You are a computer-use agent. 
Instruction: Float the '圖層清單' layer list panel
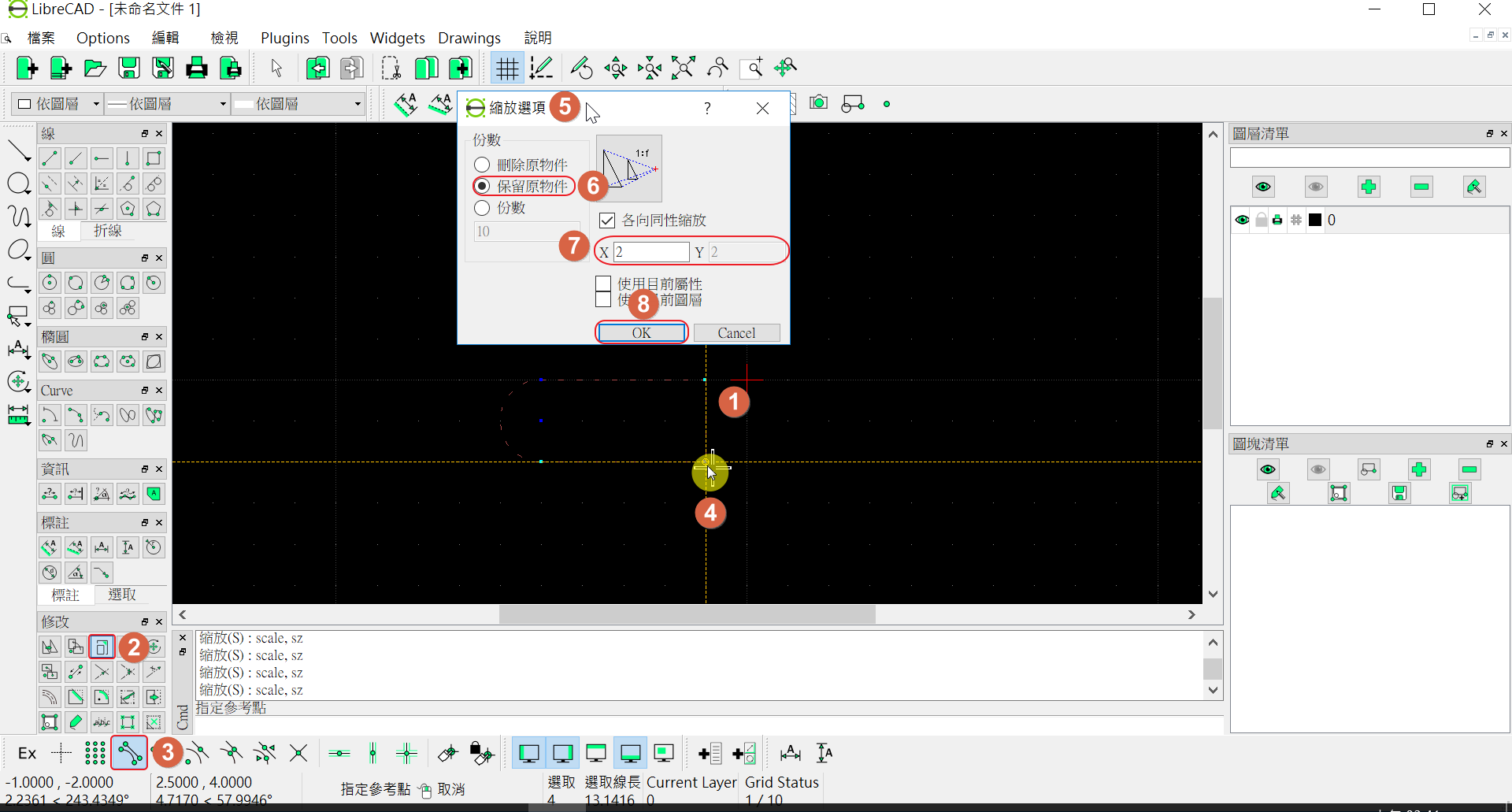point(1489,134)
